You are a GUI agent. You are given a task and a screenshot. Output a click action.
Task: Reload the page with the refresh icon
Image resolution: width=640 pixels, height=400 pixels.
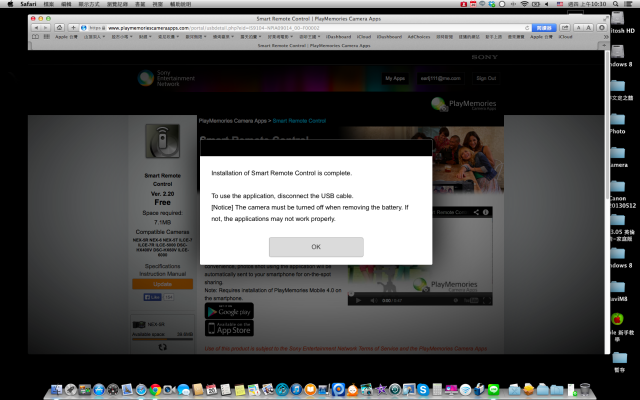(x=527, y=28)
